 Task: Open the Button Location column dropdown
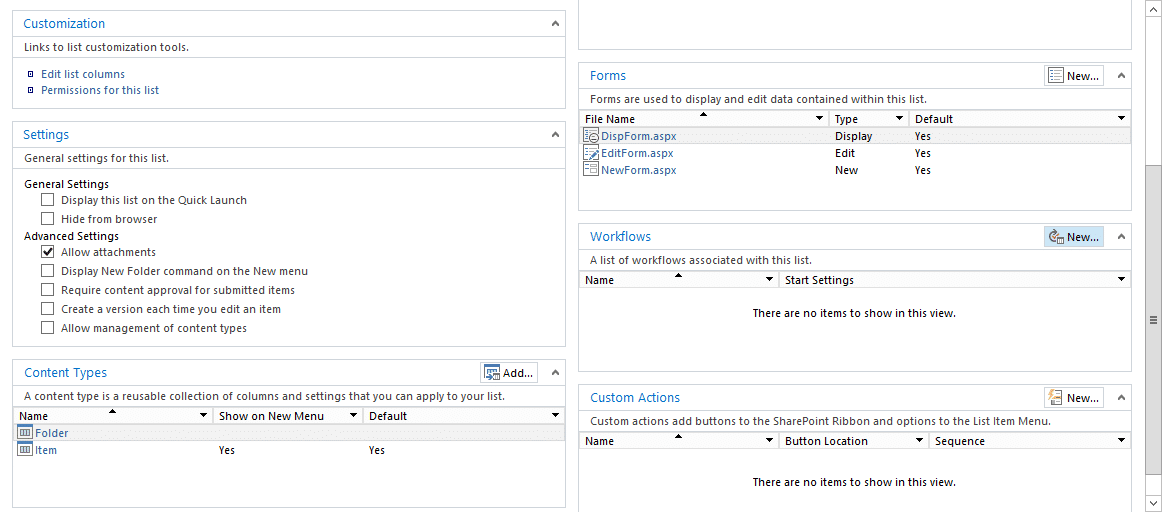pyautogui.click(x=919, y=441)
